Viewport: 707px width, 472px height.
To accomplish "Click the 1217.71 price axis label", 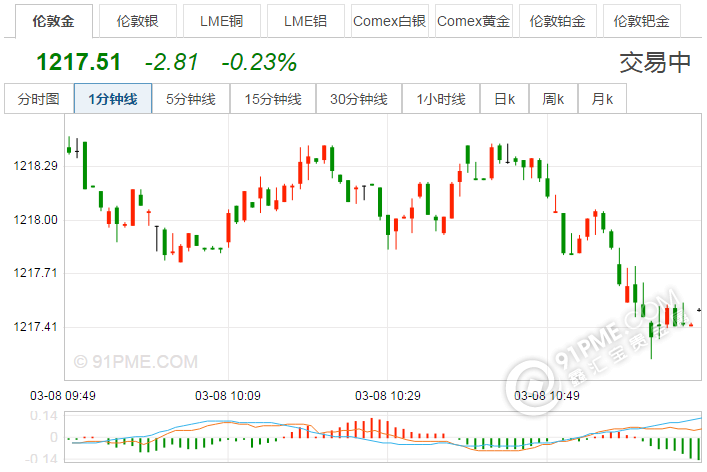I will tap(36, 273).
